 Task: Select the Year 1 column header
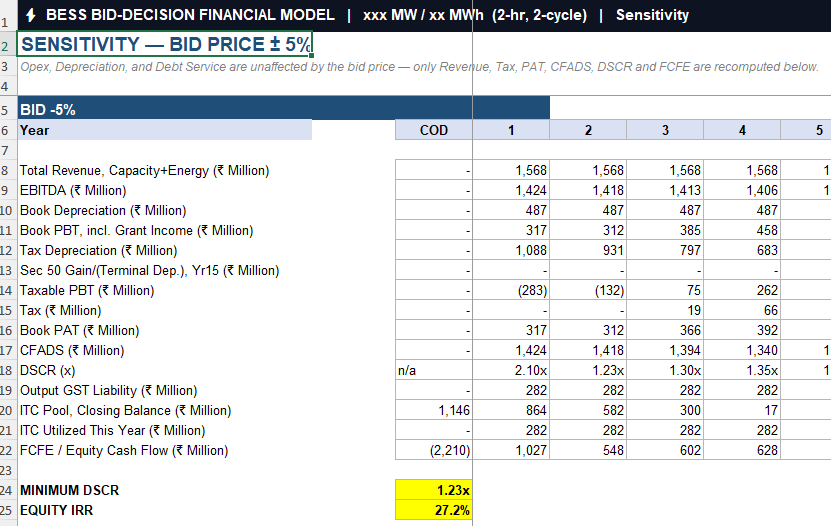(511, 130)
